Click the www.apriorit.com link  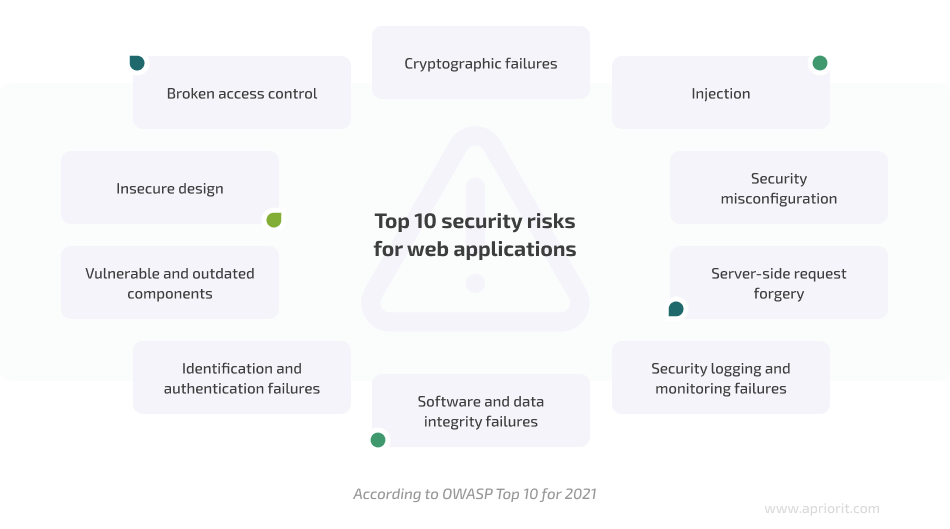click(822, 508)
